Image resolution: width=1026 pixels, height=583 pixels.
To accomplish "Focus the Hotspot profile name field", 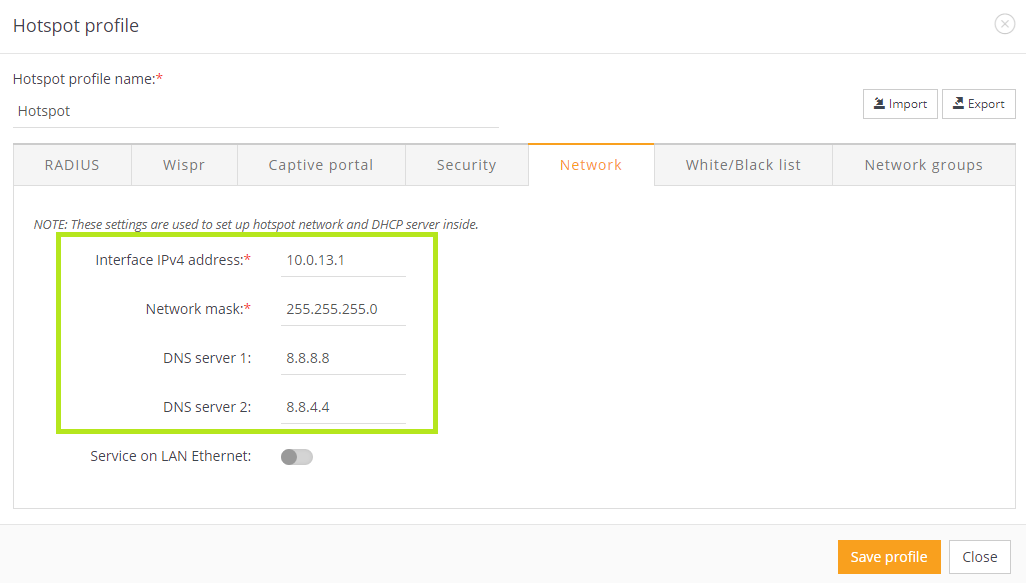I will click(x=255, y=111).
